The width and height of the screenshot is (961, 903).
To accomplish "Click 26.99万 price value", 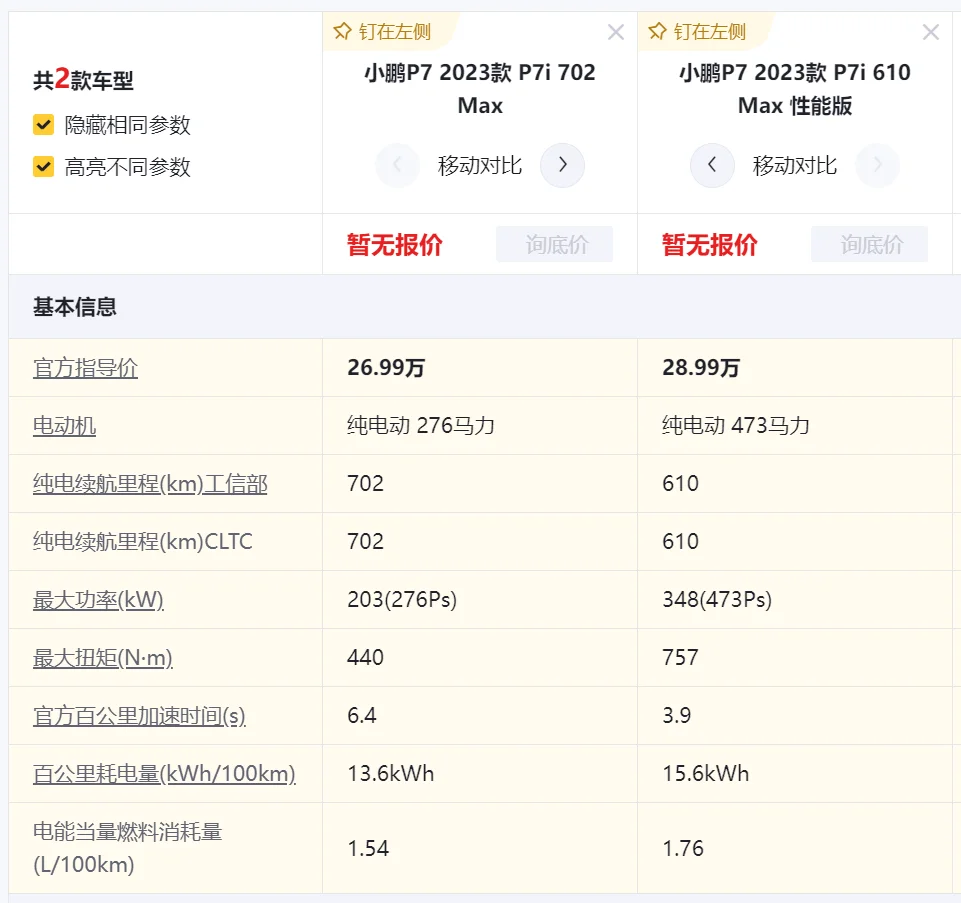I will point(386,368).
